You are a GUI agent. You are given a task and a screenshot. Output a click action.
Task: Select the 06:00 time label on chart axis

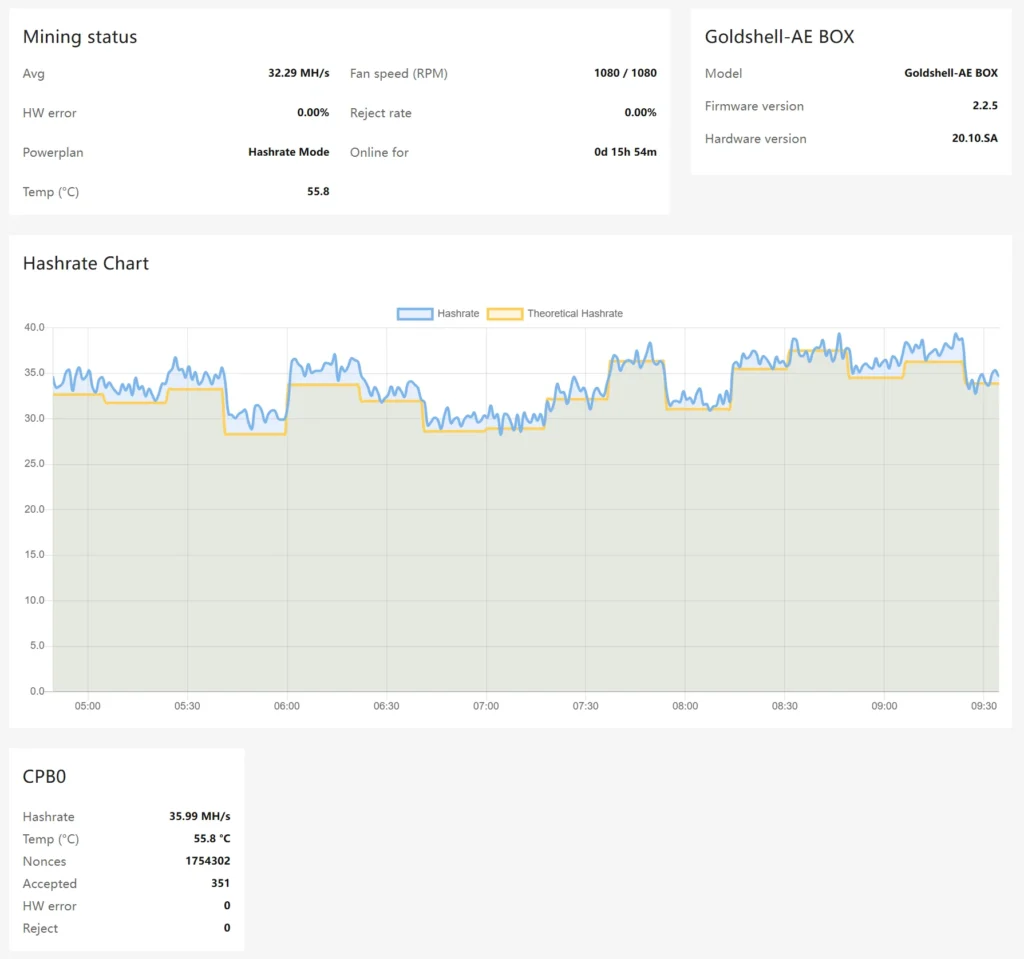(x=286, y=706)
